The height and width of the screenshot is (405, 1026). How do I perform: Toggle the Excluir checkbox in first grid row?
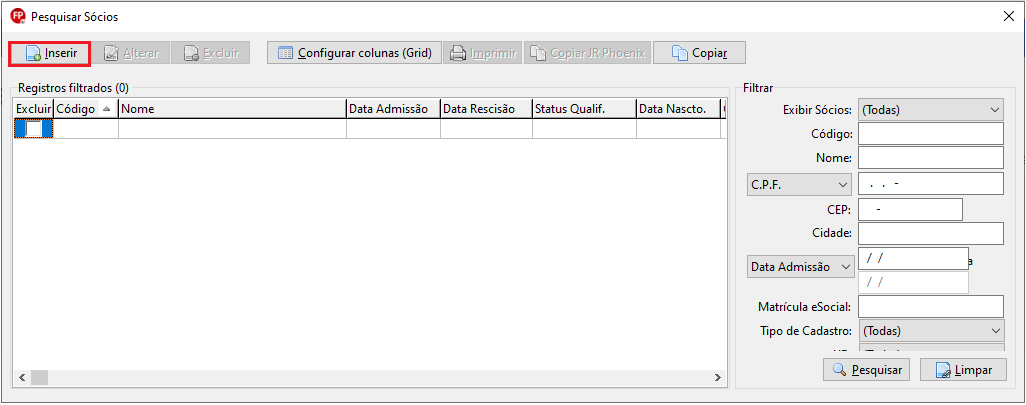(33, 129)
